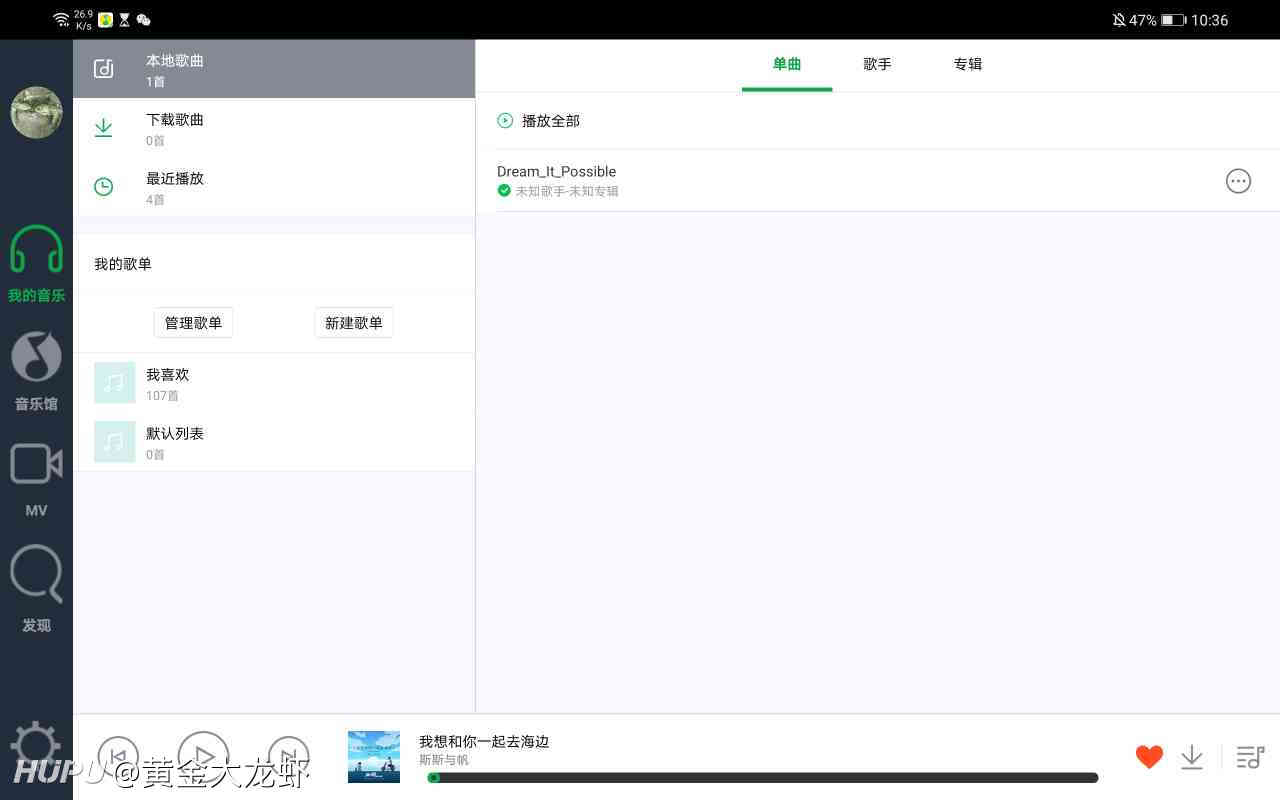Switch to the 单曲 tab
The width and height of the screenshot is (1280, 800).
click(x=787, y=64)
